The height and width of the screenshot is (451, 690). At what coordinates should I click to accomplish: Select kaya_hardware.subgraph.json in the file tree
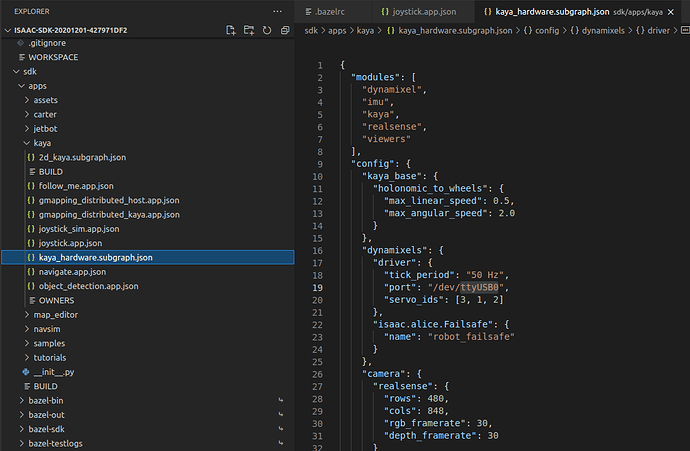(147, 257)
